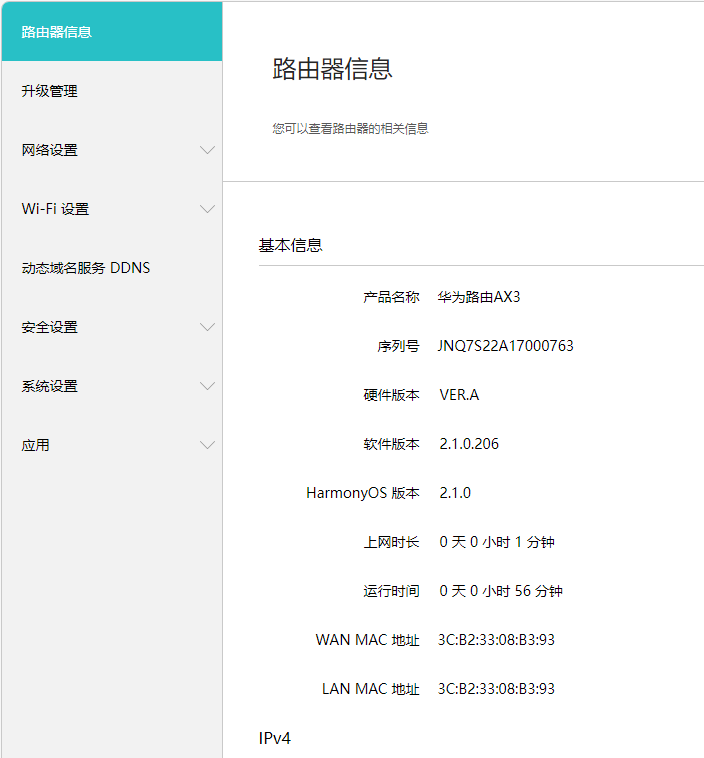Image resolution: width=704 pixels, height=758 pixels.
Task: Click software version value 2.1.0.206
Action: [469, 444]
